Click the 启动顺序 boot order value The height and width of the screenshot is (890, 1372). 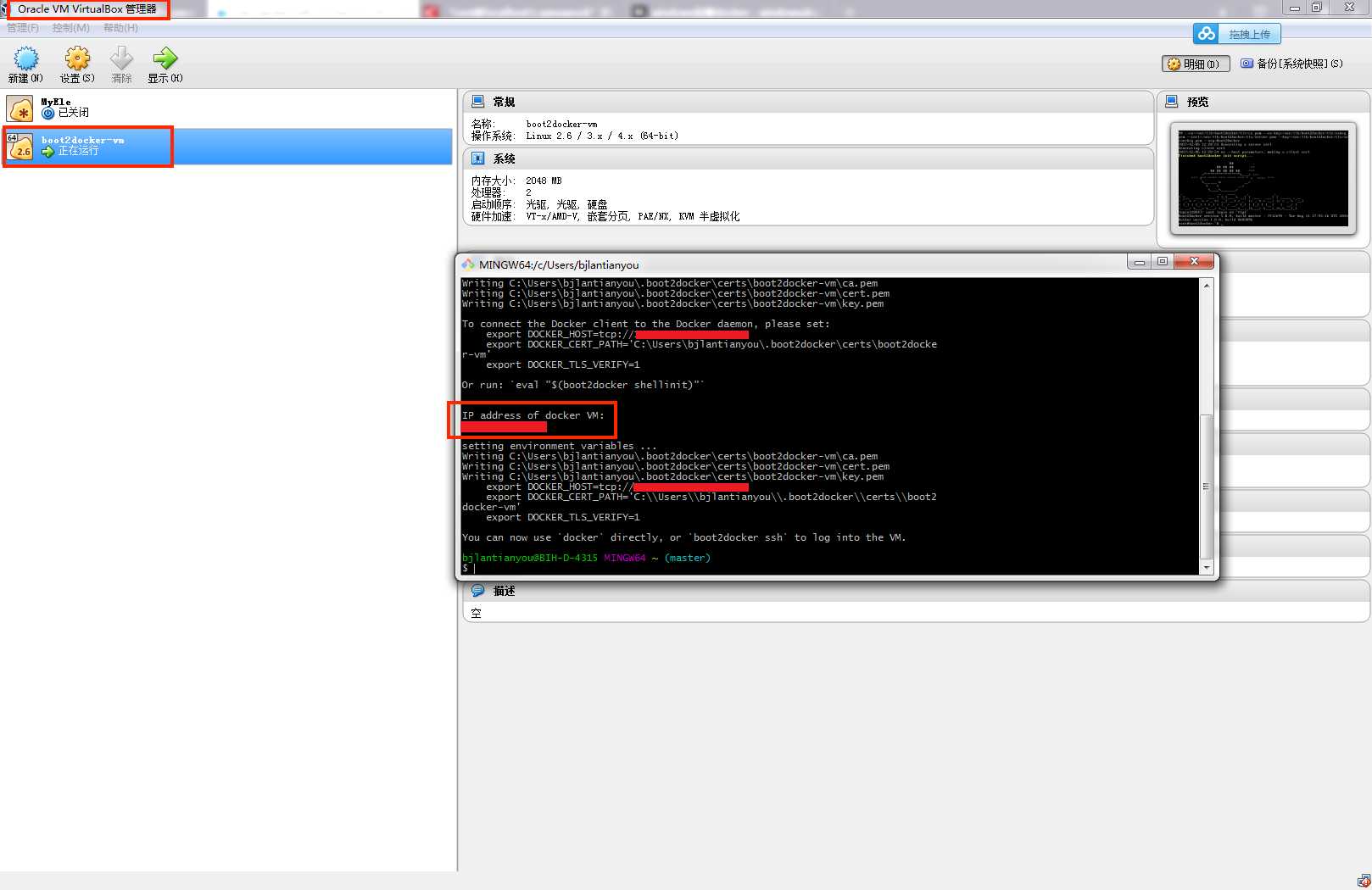566,204
